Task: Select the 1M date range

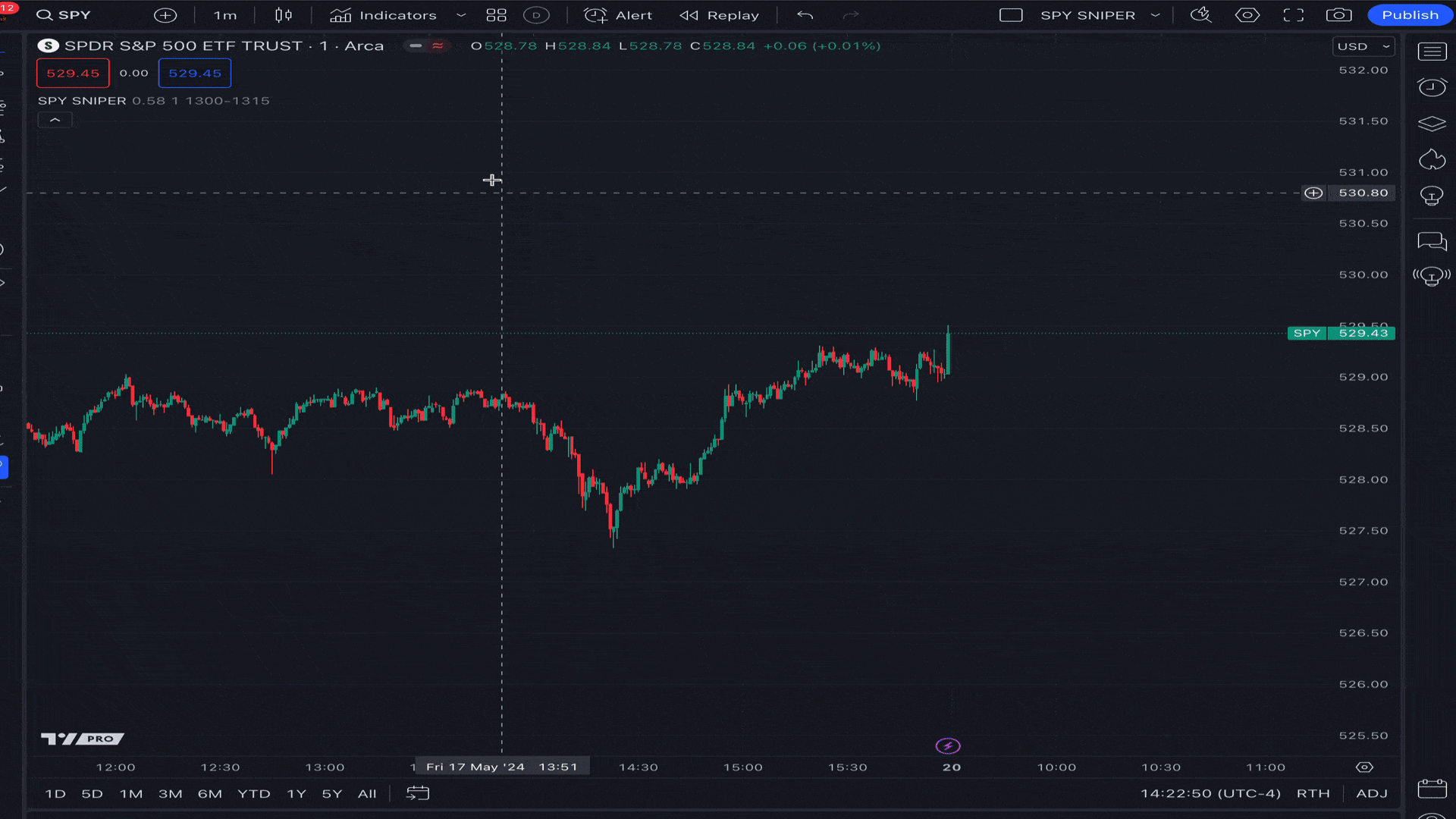Action: click(131, 794)
